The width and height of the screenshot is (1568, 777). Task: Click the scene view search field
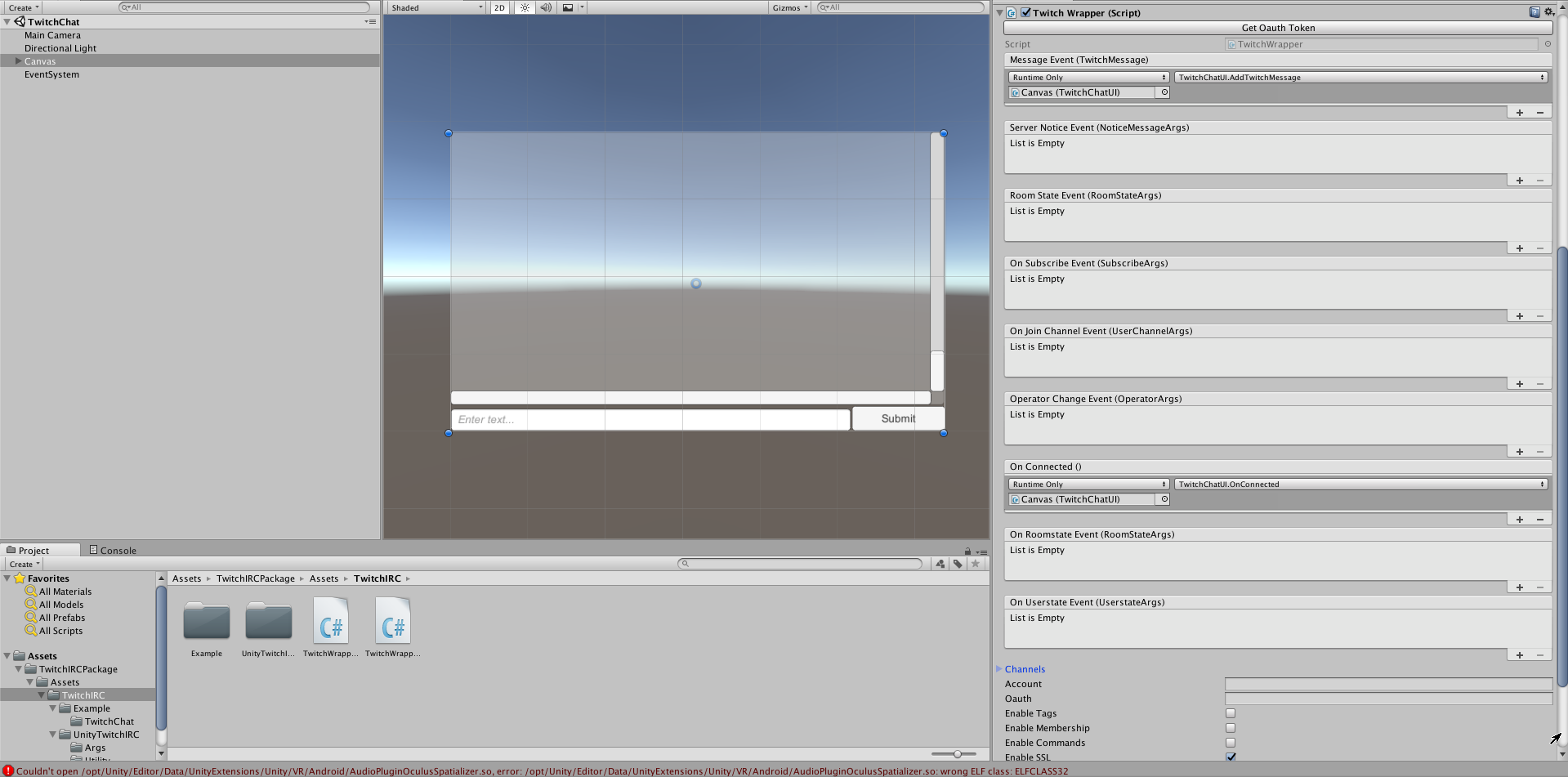tap(900, 7)
